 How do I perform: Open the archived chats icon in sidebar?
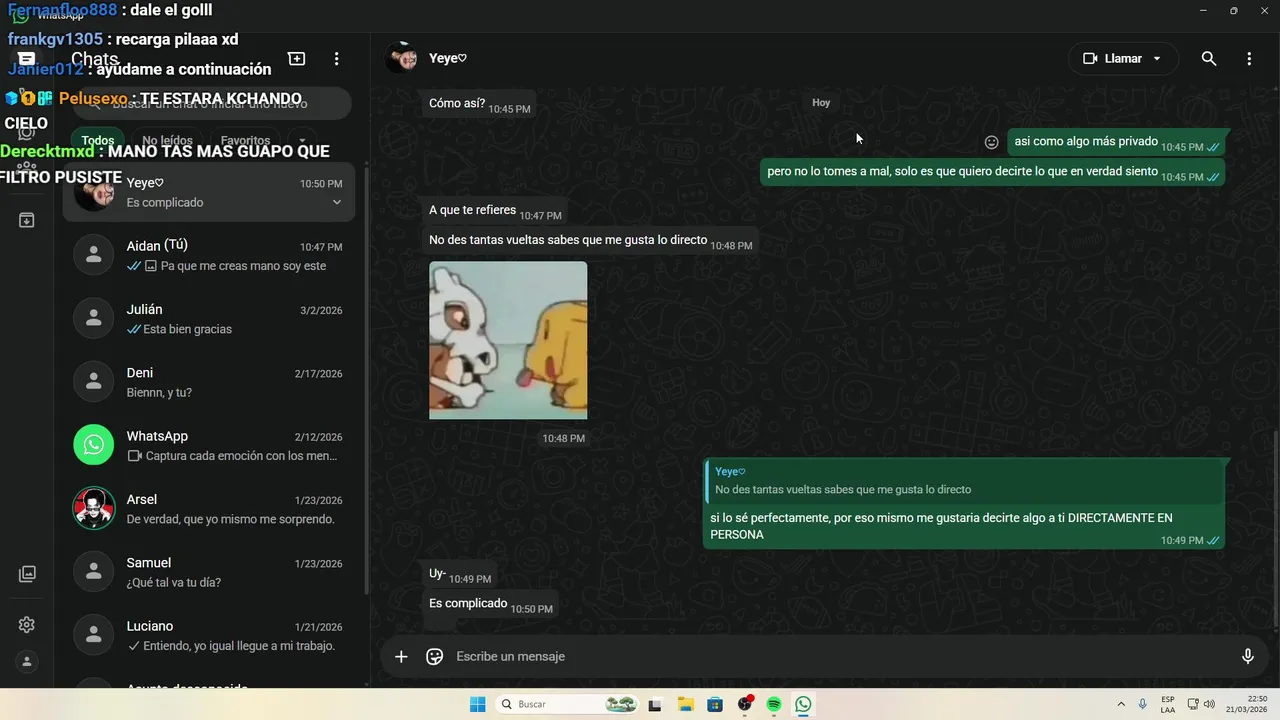[27, 220]
